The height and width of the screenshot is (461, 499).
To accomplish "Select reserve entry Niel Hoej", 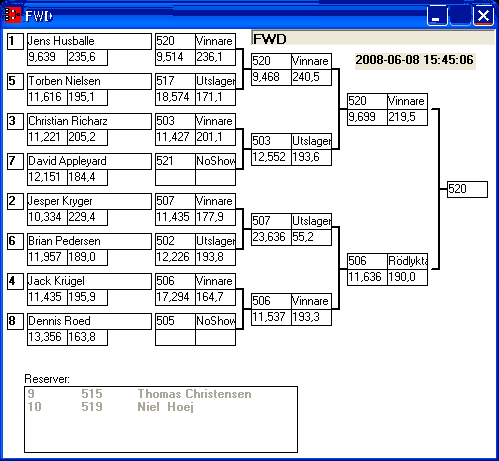I will 161,407.
